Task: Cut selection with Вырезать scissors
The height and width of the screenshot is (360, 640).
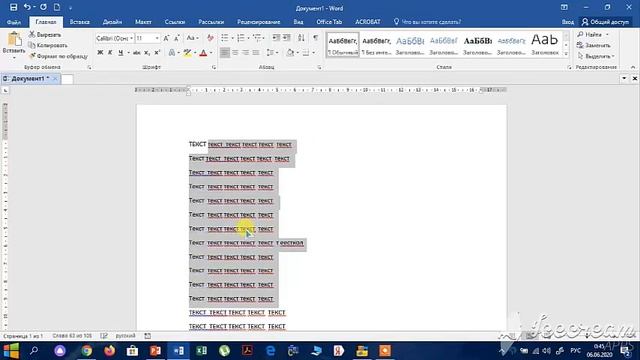Action: click(x=45, y=35)
